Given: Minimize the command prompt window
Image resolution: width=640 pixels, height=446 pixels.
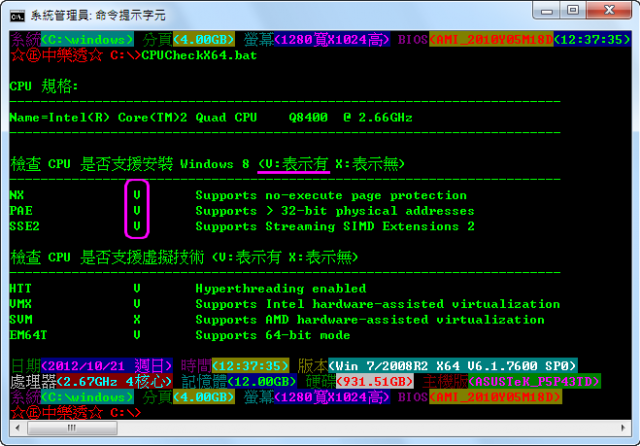Looking at the screenshot, I should [x=547, y=11].
